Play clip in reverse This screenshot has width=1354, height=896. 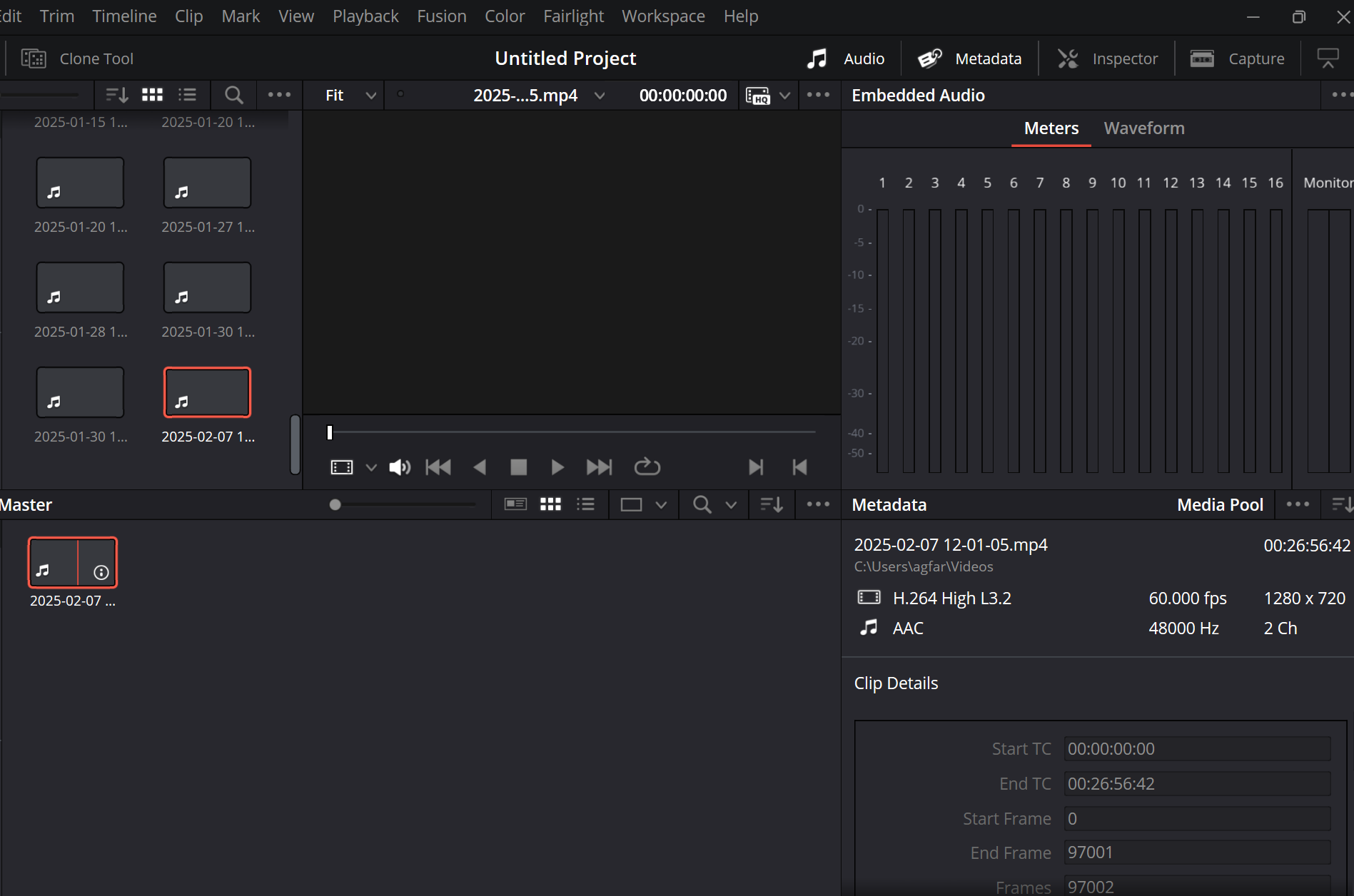pos(480,467)
